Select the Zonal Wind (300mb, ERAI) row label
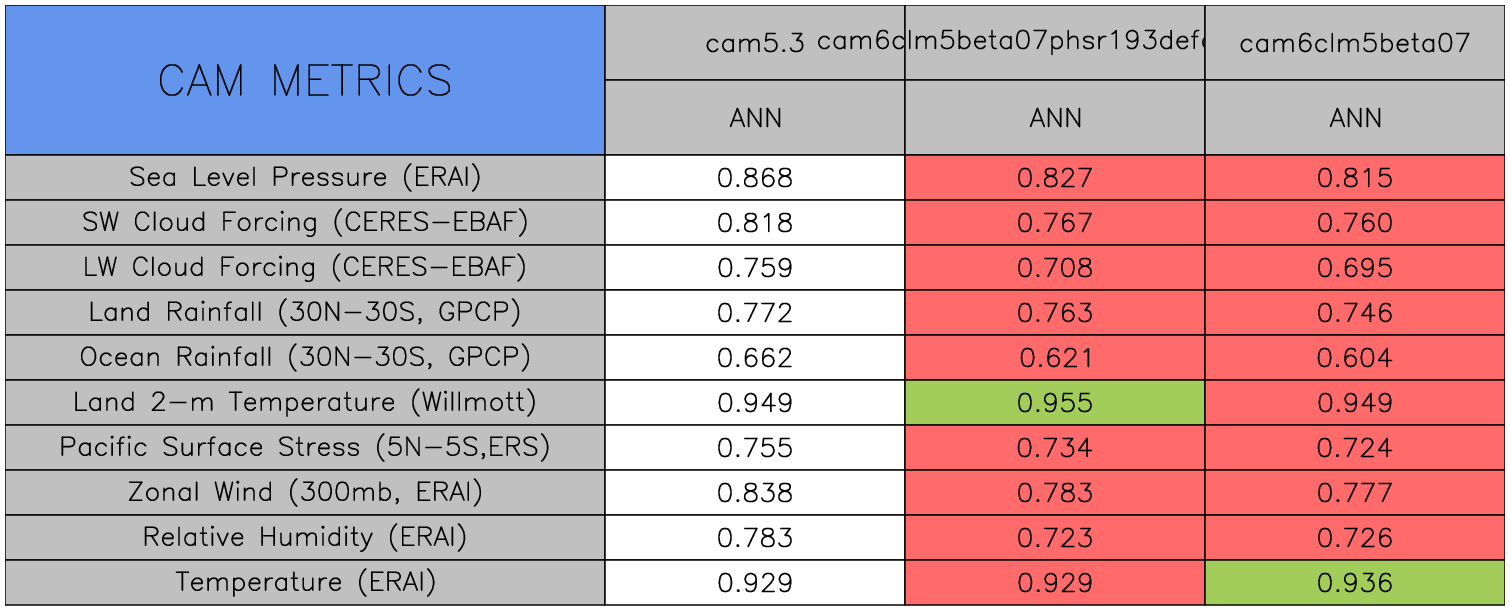This screenshot has height=611, width=1510. pos(305,492)
